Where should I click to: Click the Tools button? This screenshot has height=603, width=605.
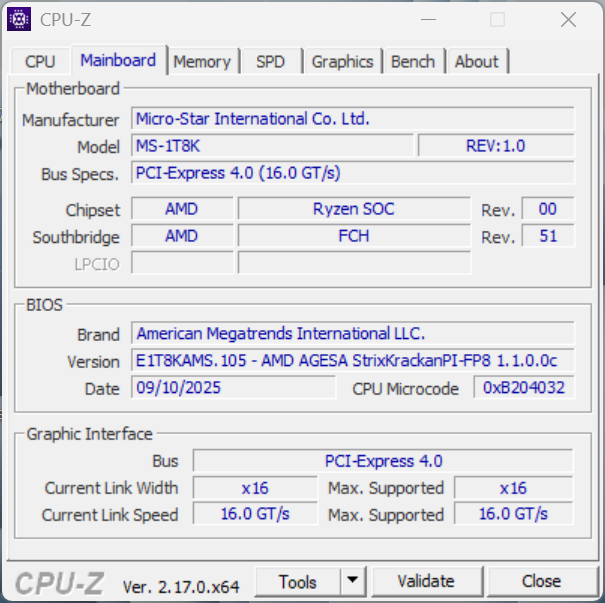(298, 581)
